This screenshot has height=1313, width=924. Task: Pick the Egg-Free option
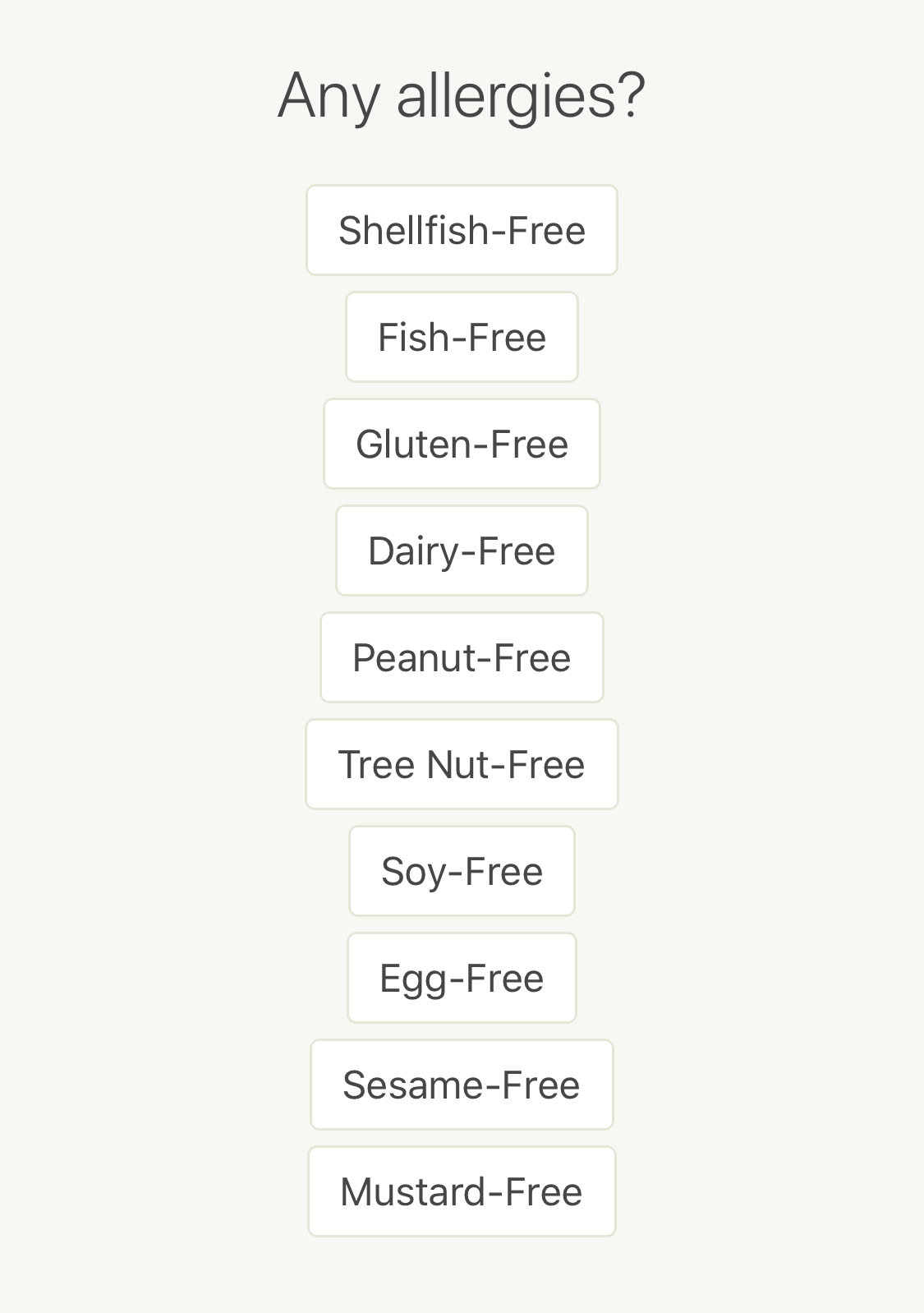point(462,978)
